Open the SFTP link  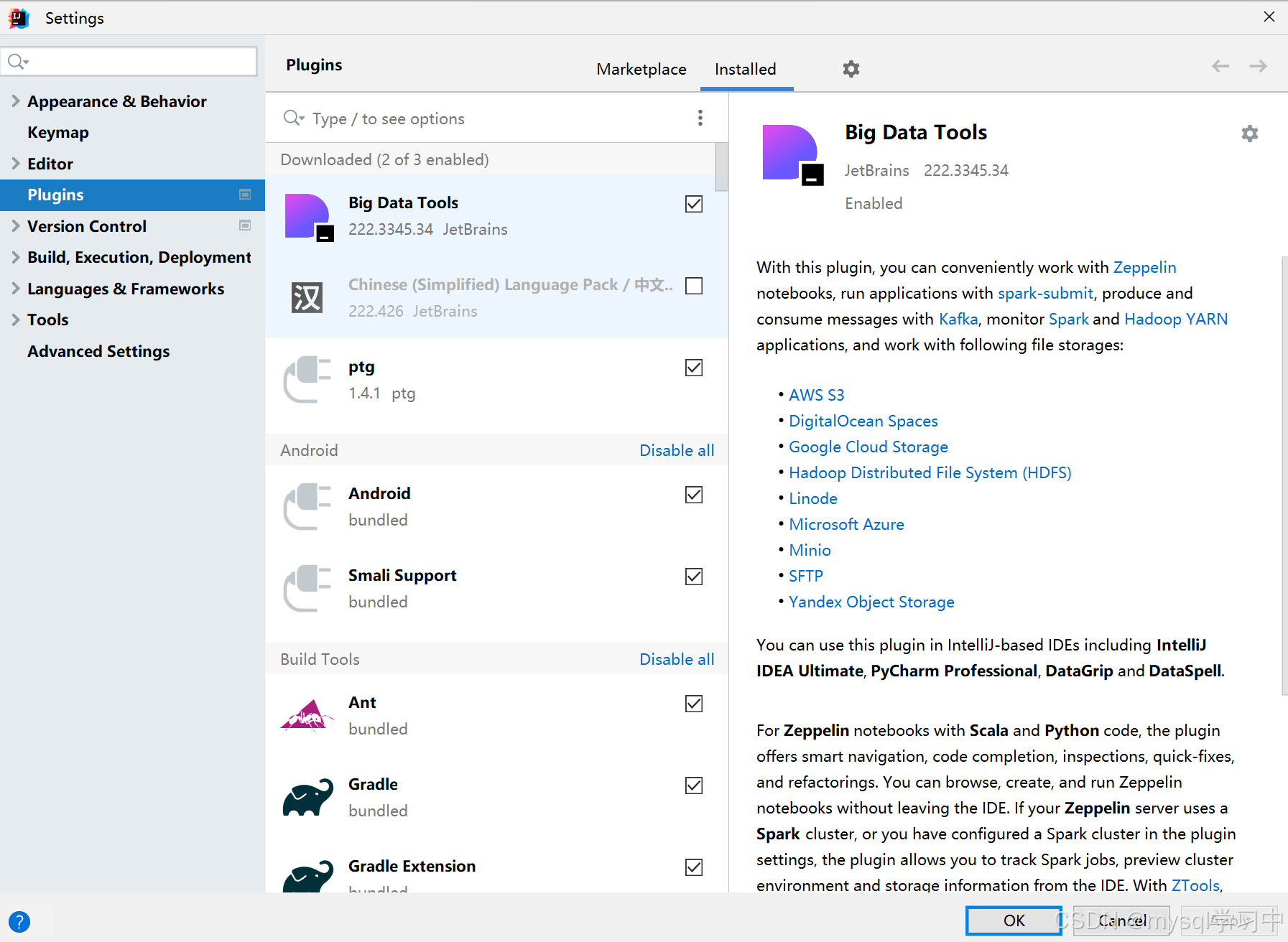pos(805,576)
